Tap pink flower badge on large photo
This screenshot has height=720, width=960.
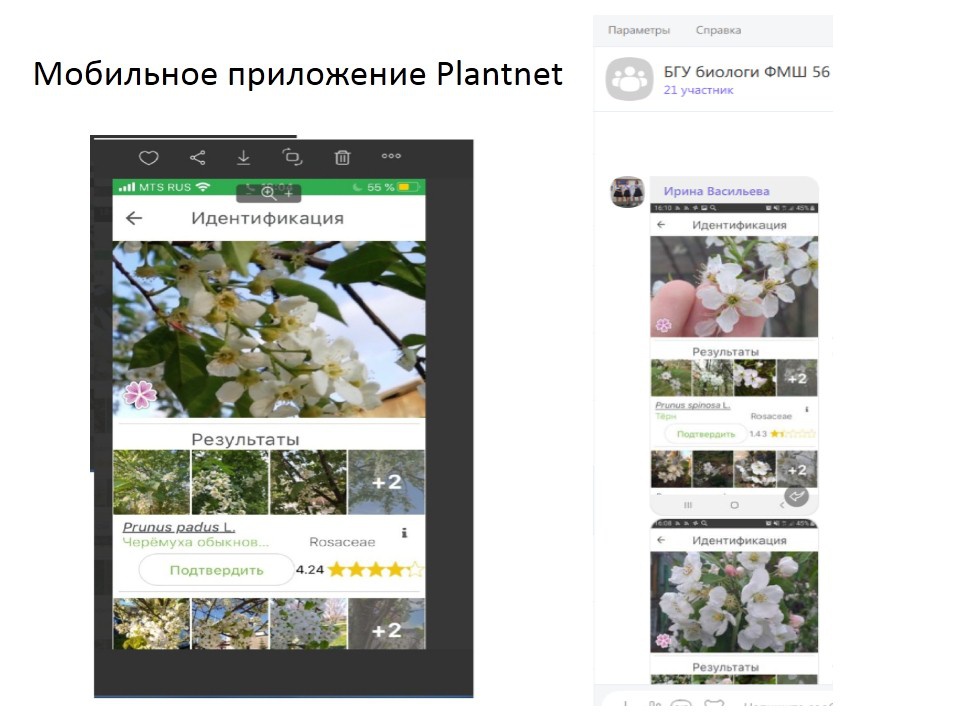point(139,395)
